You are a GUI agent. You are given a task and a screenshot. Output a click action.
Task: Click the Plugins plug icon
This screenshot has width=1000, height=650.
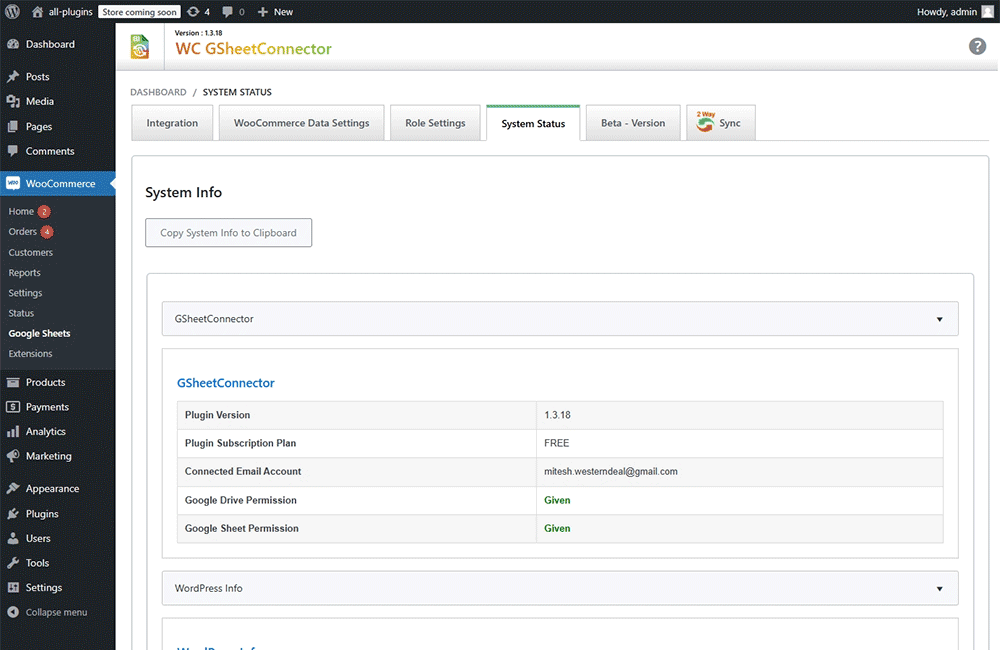point(13,513)
